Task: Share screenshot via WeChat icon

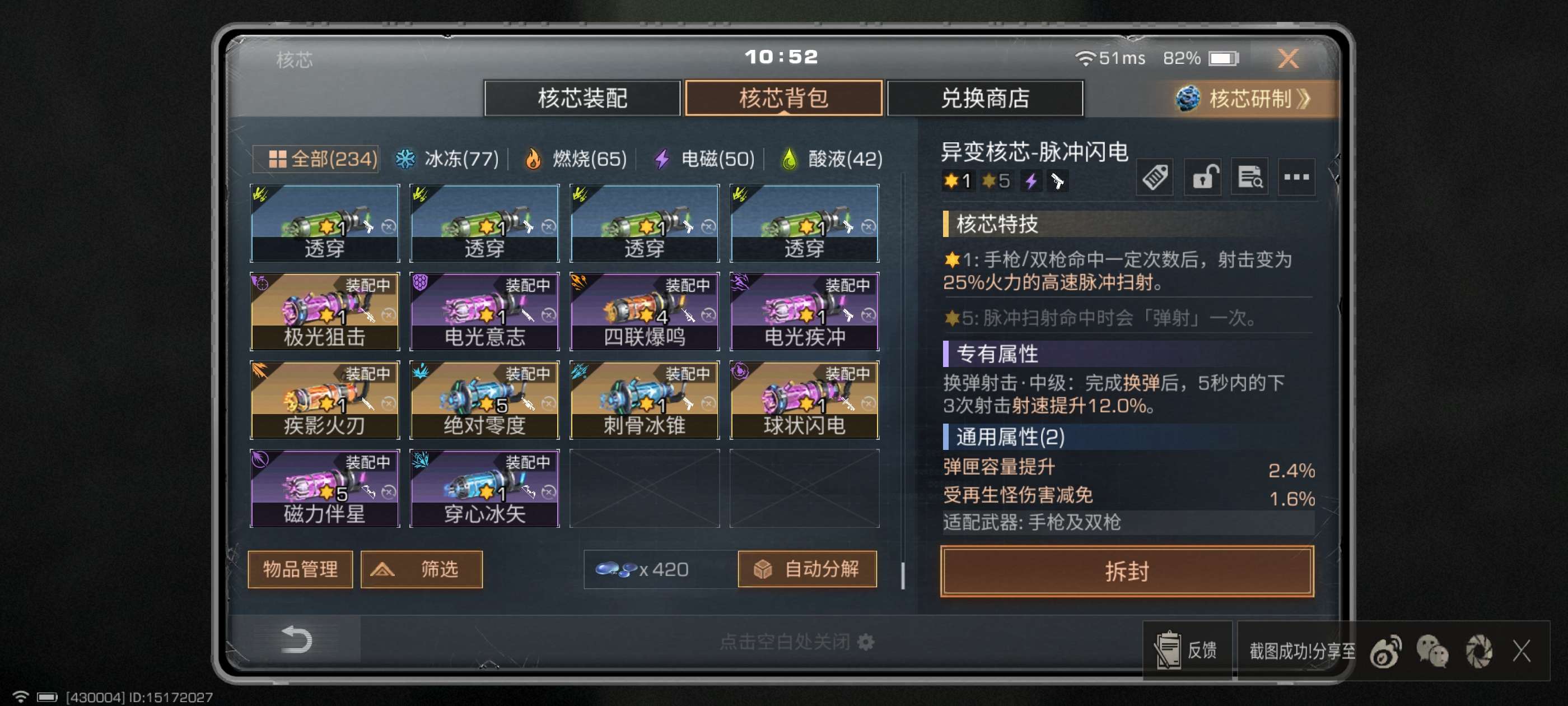Action: (1432, 651)
